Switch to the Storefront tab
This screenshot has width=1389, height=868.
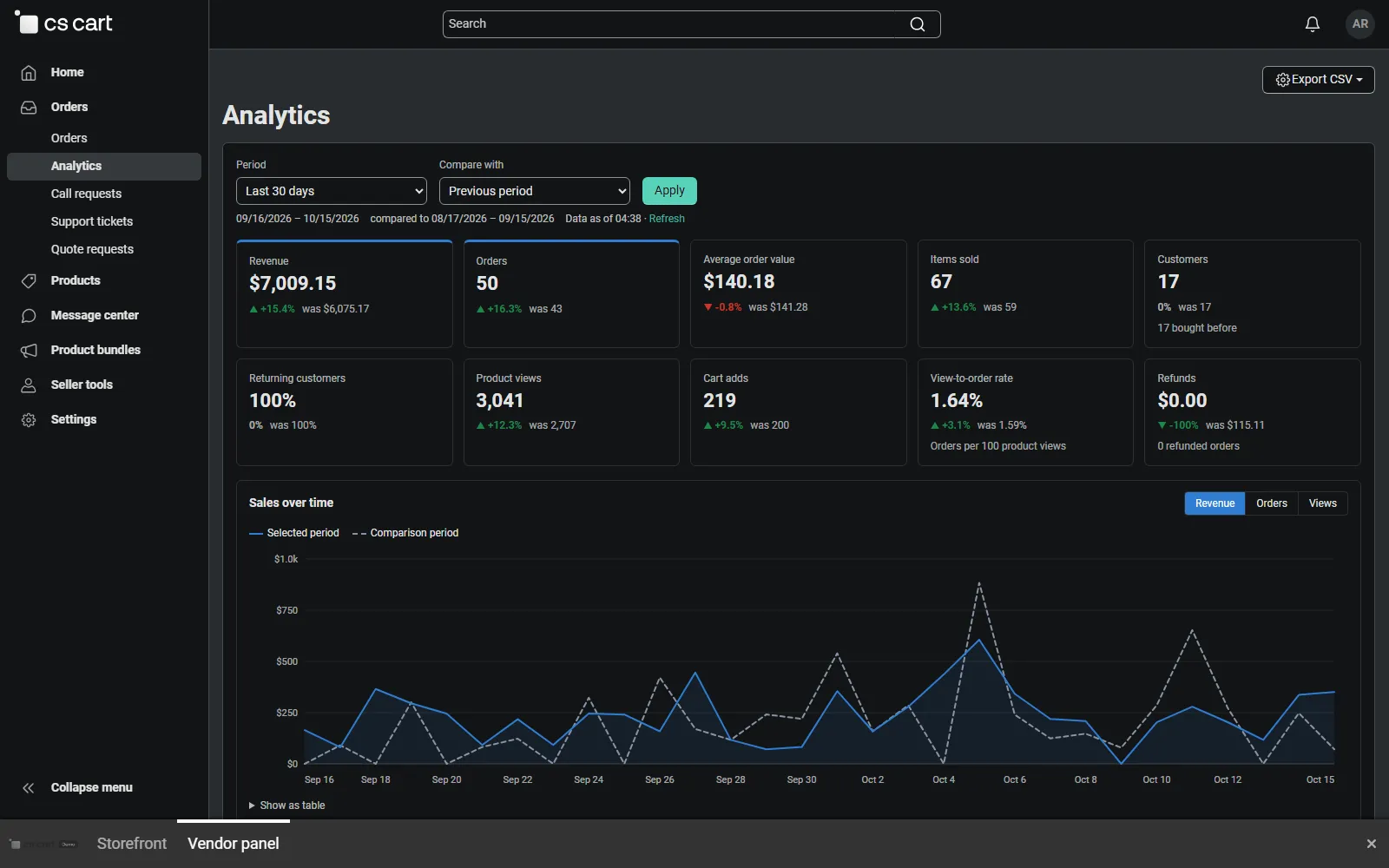[x=132, y=844]
